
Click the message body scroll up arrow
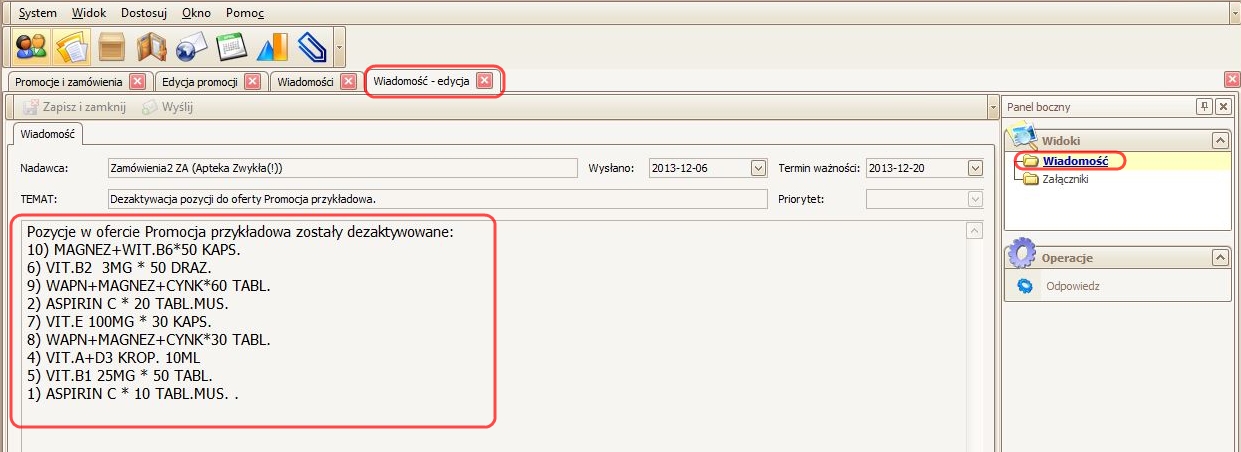pyautogui.click(x=975, y=231)
